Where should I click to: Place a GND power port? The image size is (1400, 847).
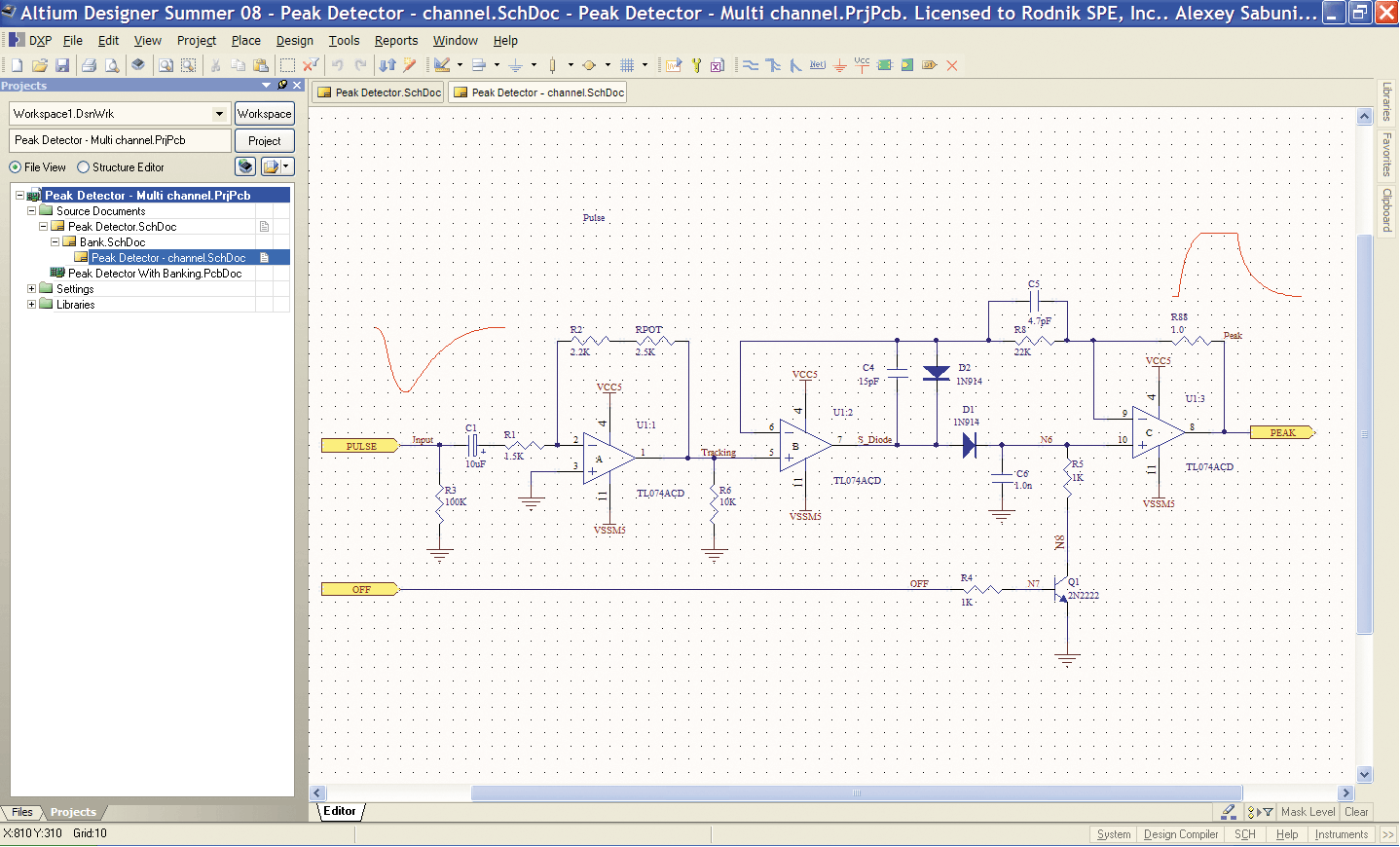coord(839,65)
